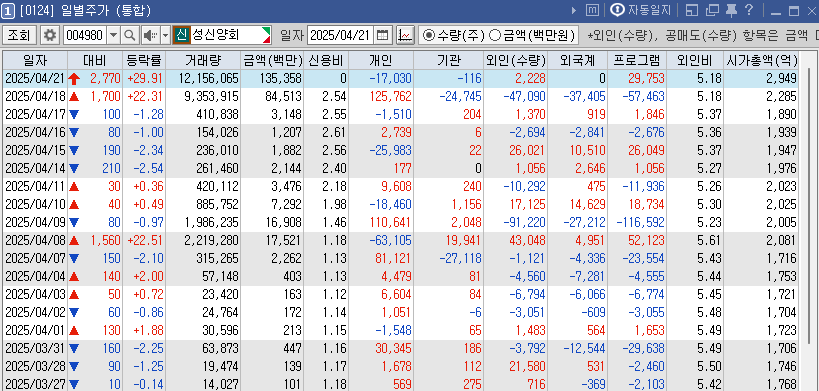Click the 2025/03/31 date cell
The width and height of the screenshot is (819, 391).
point(35,349)
